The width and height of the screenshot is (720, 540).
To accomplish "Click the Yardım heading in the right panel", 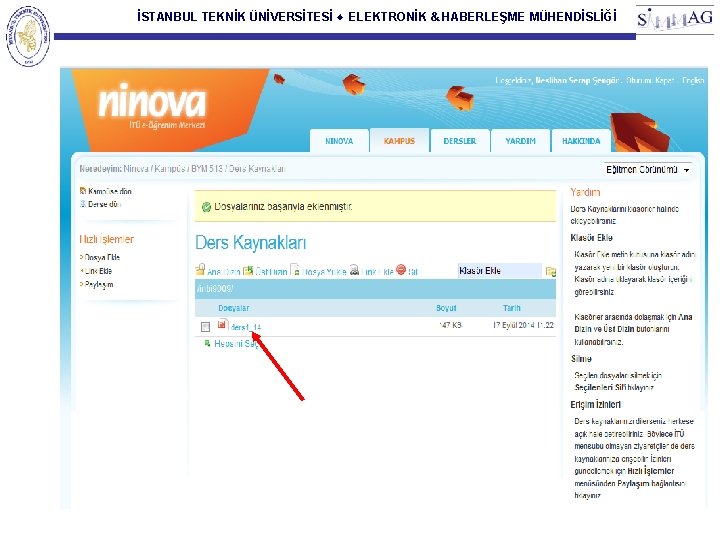I will click(x=585, y=192).
